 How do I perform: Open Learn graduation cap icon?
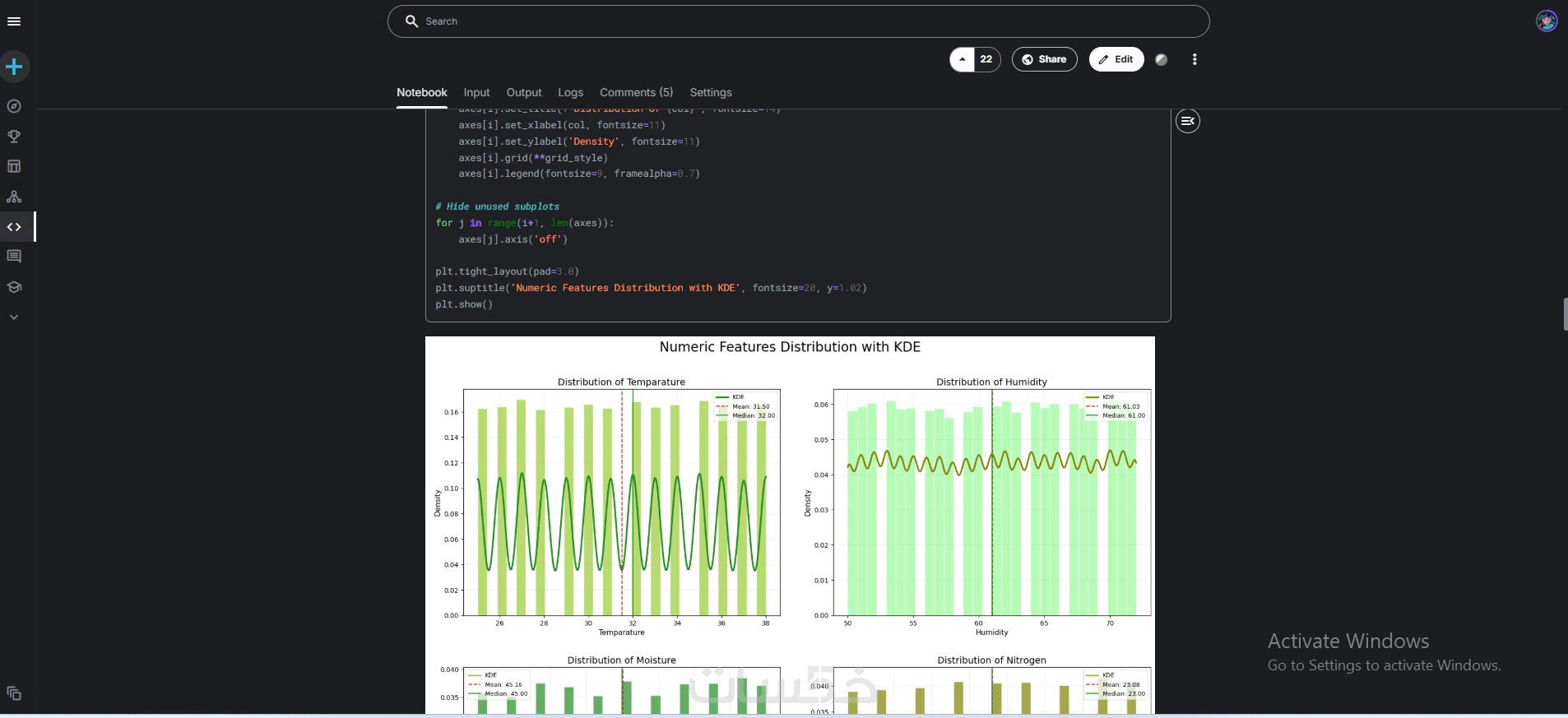point(14,287)
